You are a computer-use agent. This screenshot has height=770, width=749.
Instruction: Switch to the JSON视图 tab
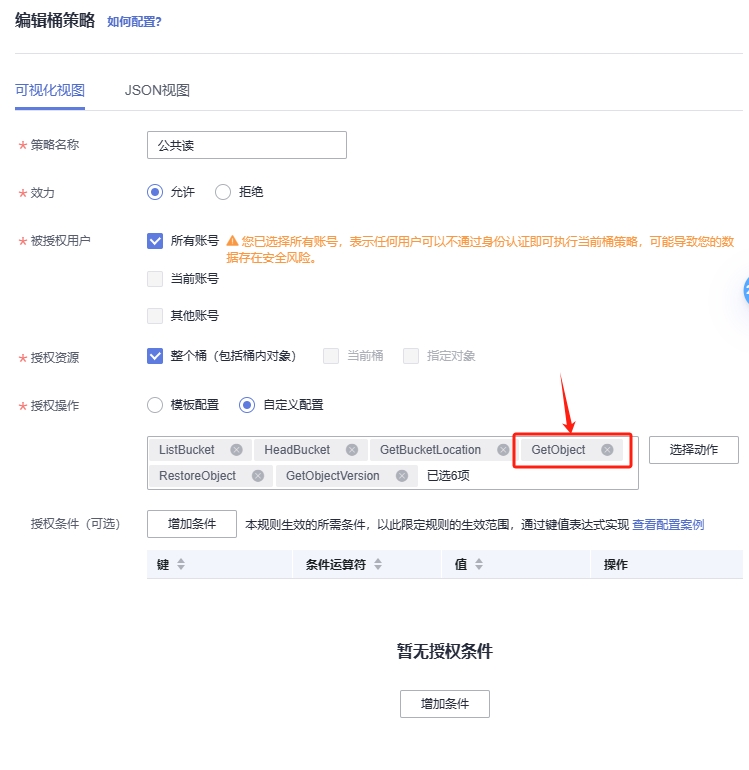pos(157,90)
